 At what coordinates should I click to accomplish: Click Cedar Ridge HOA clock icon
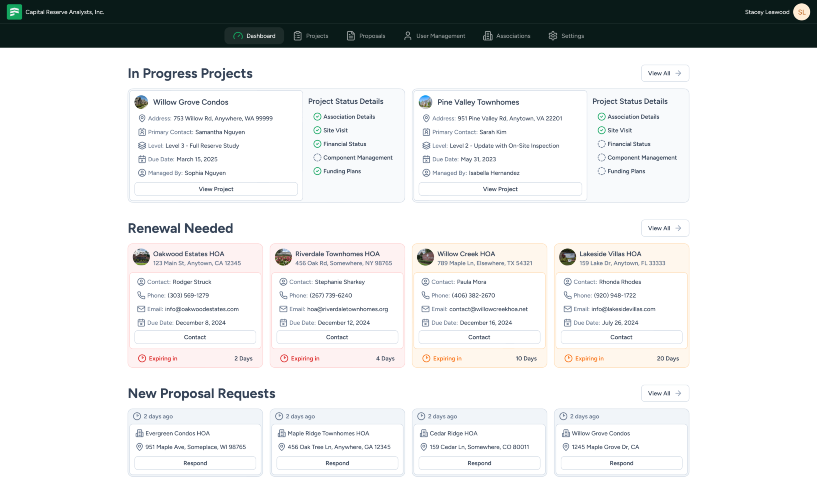(421, 416)
